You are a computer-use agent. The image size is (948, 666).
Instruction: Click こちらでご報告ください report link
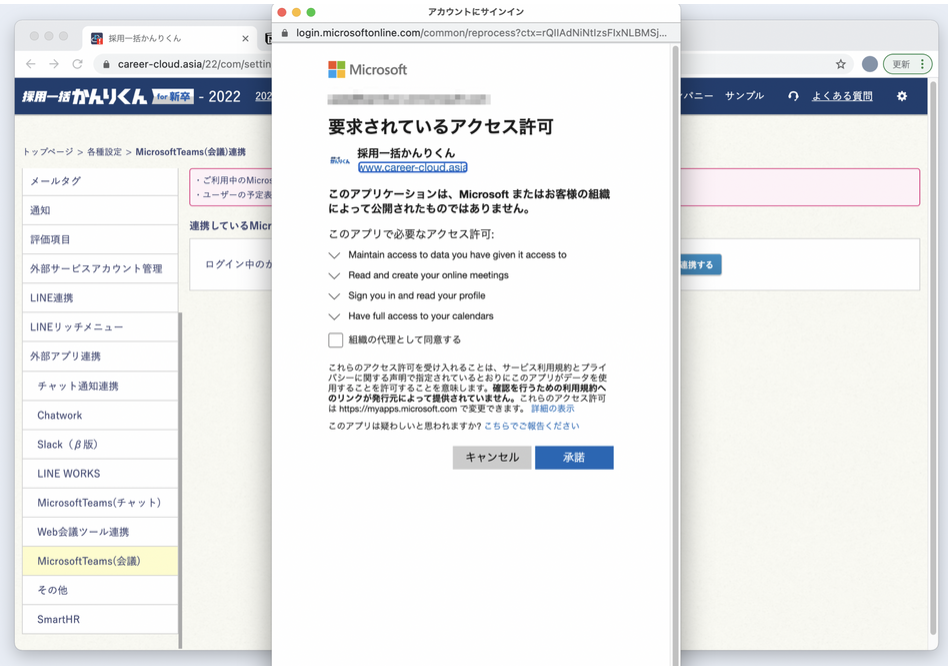pos(531,426)
